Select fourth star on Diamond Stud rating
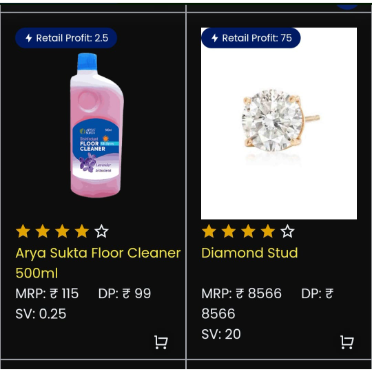Viewport: 372px width, 372px height. [268, 231]
